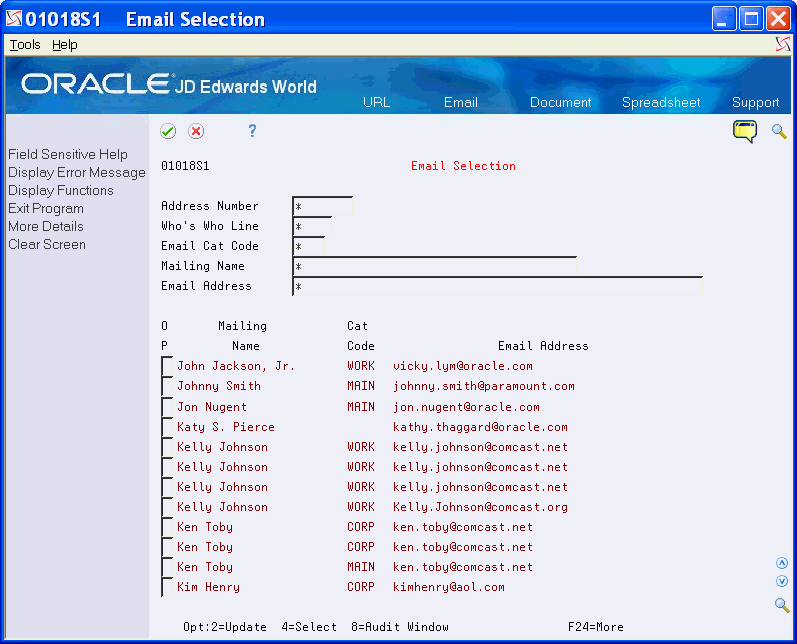This screenshot has width=797, height=644.
Task: Click email kathy.thaggard@oracle.com
Action: (480, 426)
